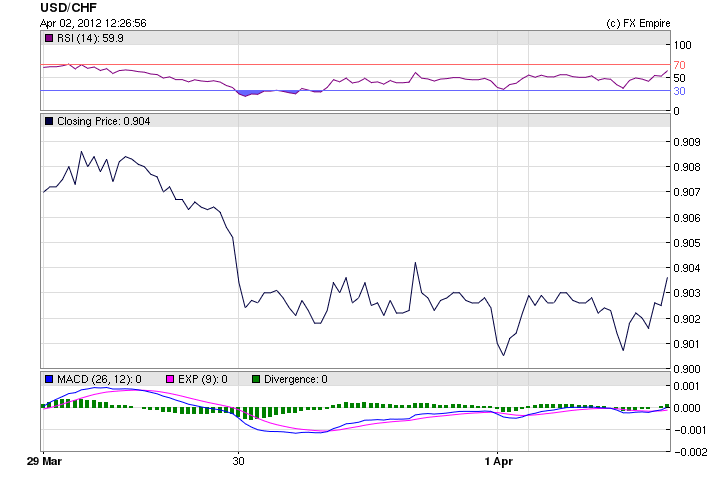Viewport: 710px width, 487px height.
Task: Click the 100 RSI axis label
Action: tap(682, 45)
